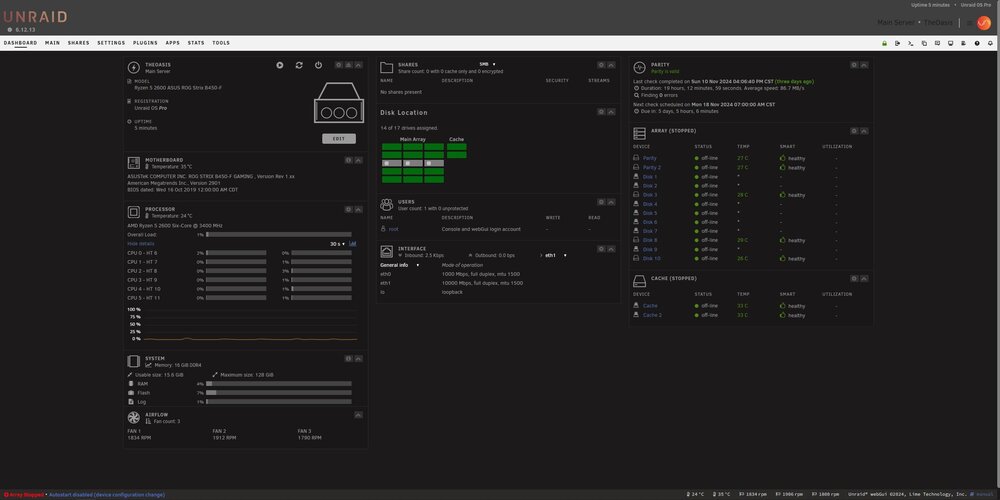
Task: Click the Parity disk off-line status dot
Action: tap(697, 158)
